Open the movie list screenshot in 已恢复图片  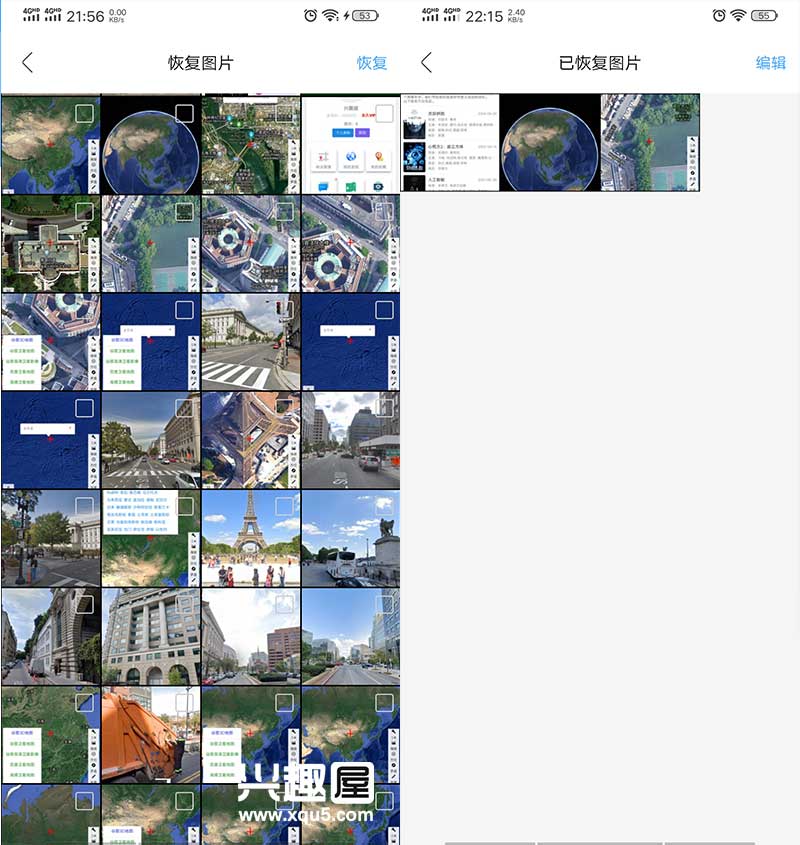[450, 142]
